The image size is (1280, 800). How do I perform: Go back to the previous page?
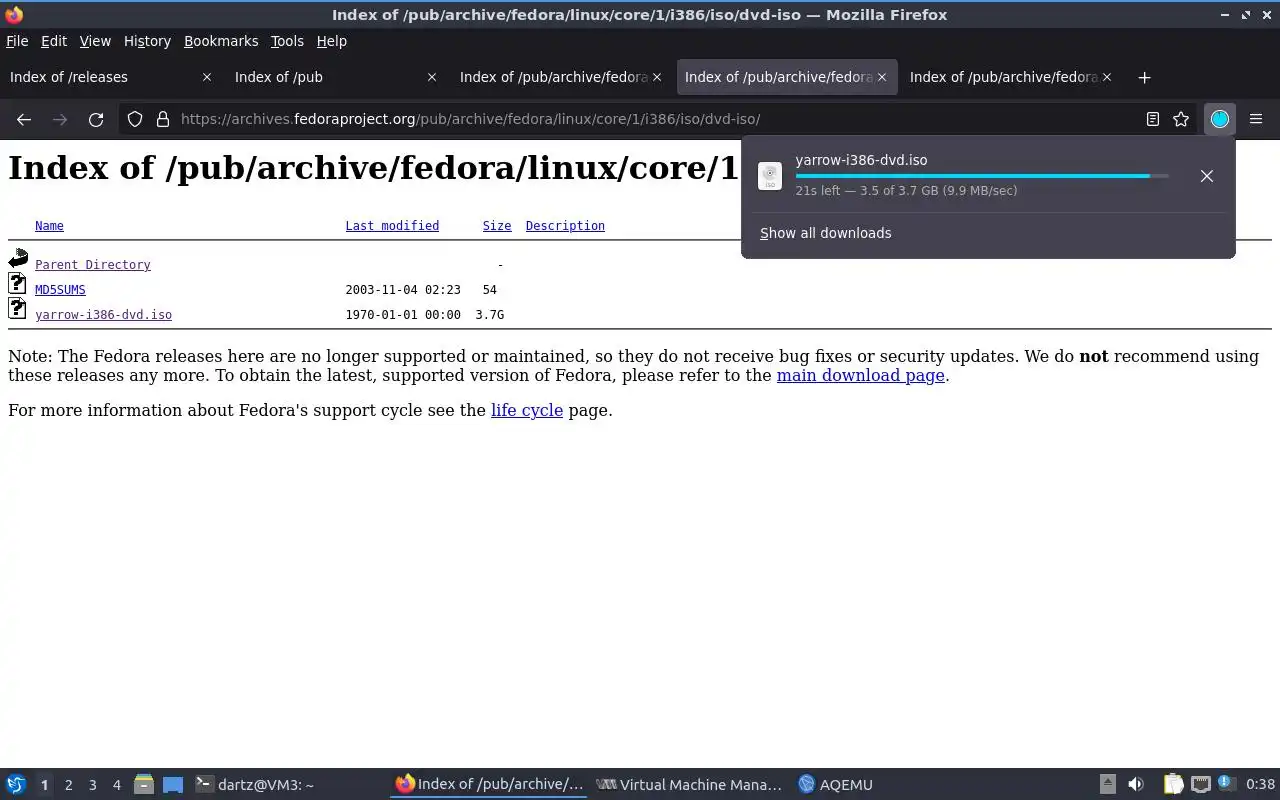pyautogui.click(x=24, y=119)
